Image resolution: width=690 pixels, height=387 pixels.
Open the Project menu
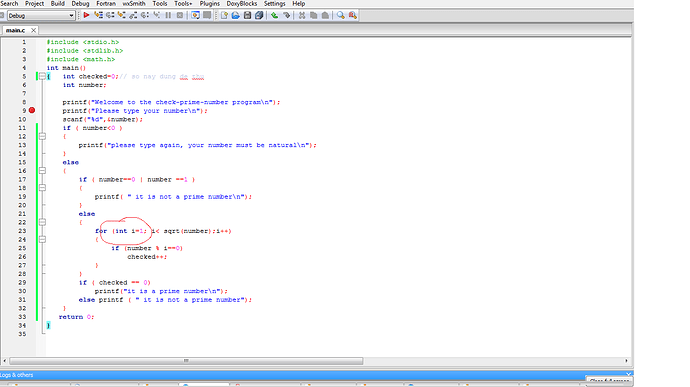coord(34,4)
